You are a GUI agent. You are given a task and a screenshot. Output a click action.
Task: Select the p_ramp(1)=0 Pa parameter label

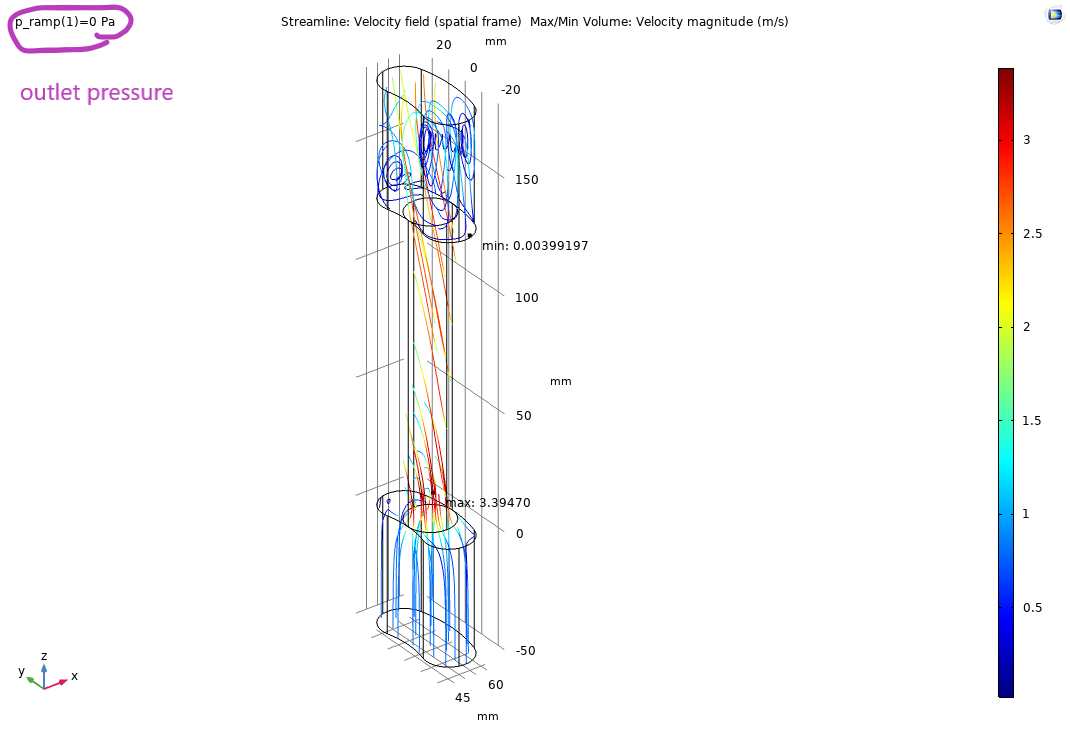[65, 22]
